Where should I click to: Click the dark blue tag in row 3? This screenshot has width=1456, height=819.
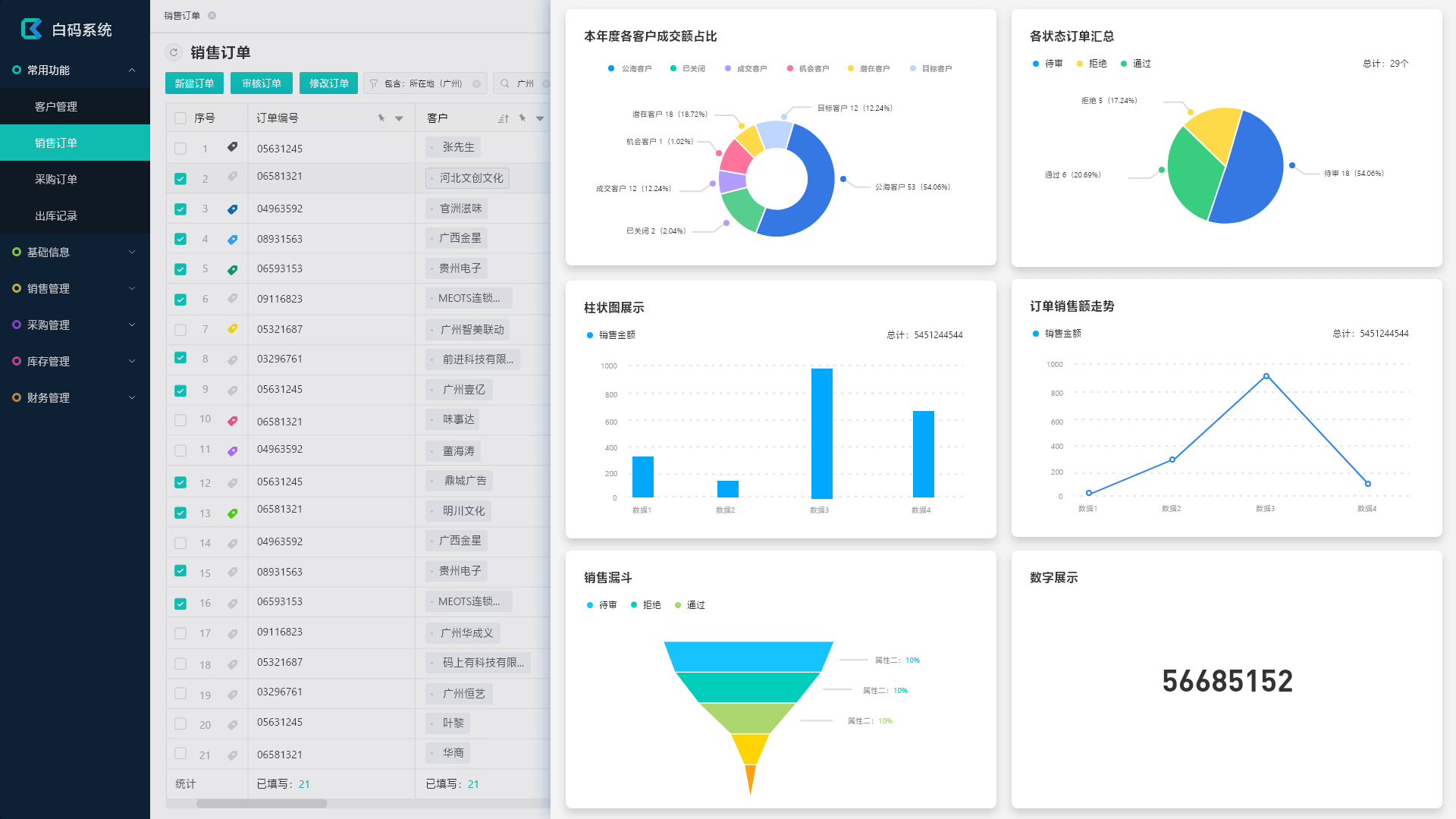pyautogui.click(x=233, y=209)
